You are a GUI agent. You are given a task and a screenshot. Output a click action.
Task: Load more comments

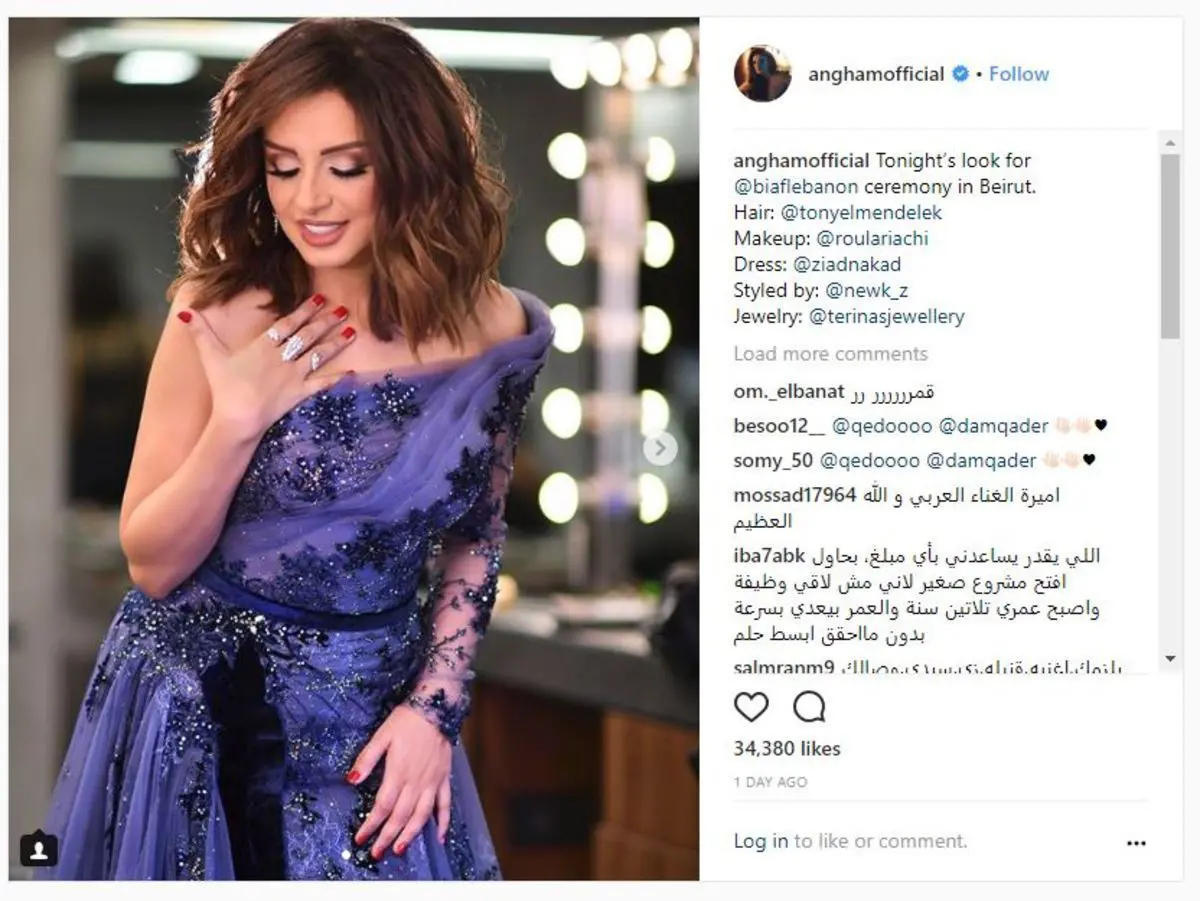tap(831, 354)
